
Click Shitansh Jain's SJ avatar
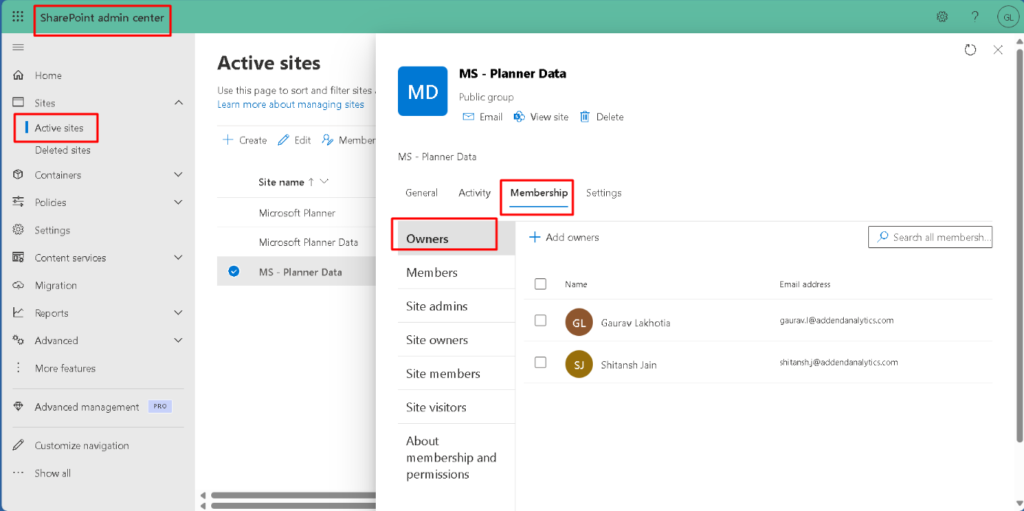[579, 364]
